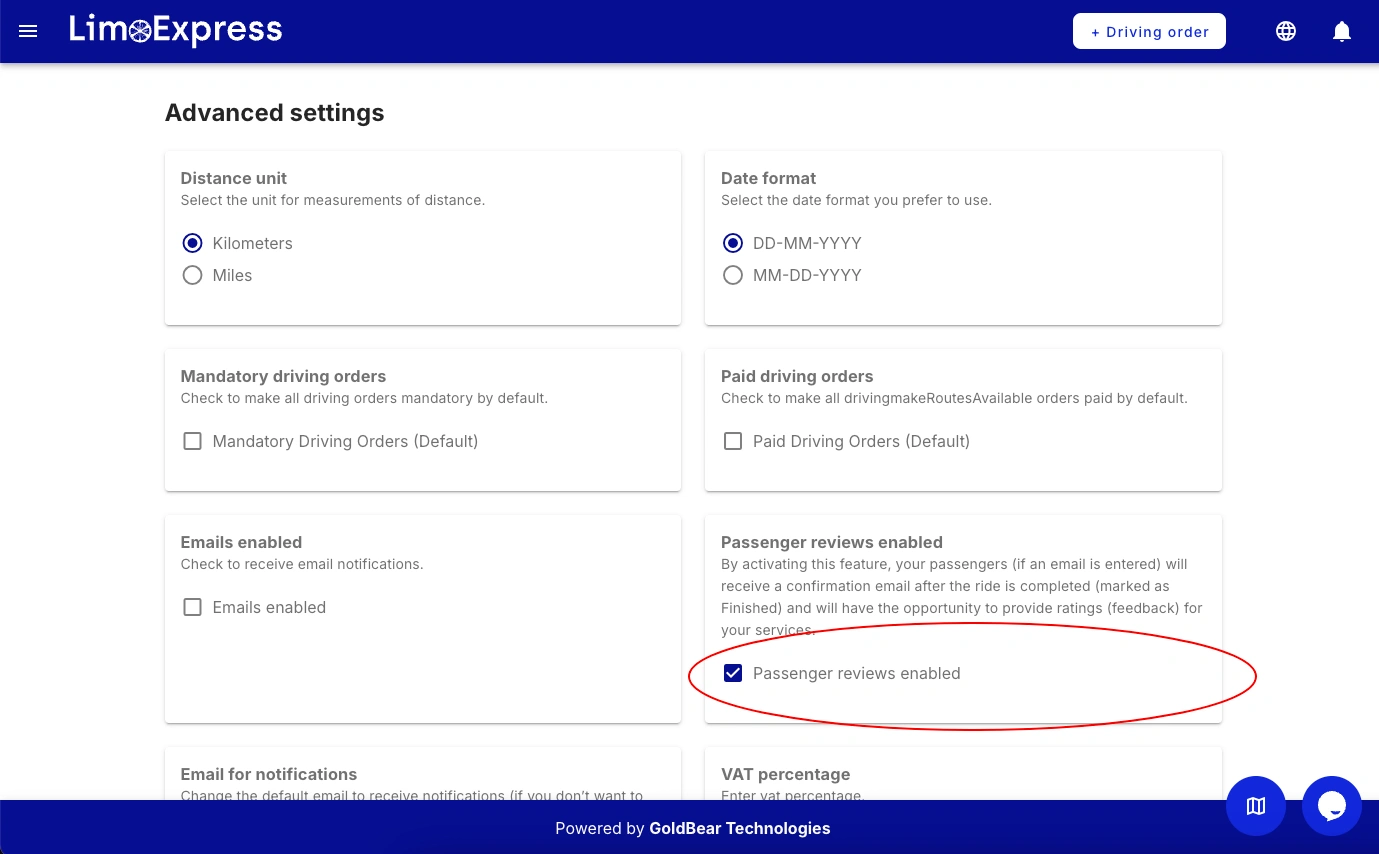Follow the GoldBear Technologies footer link
This screenshot has height=854, width=1379.
coord(739,828)
